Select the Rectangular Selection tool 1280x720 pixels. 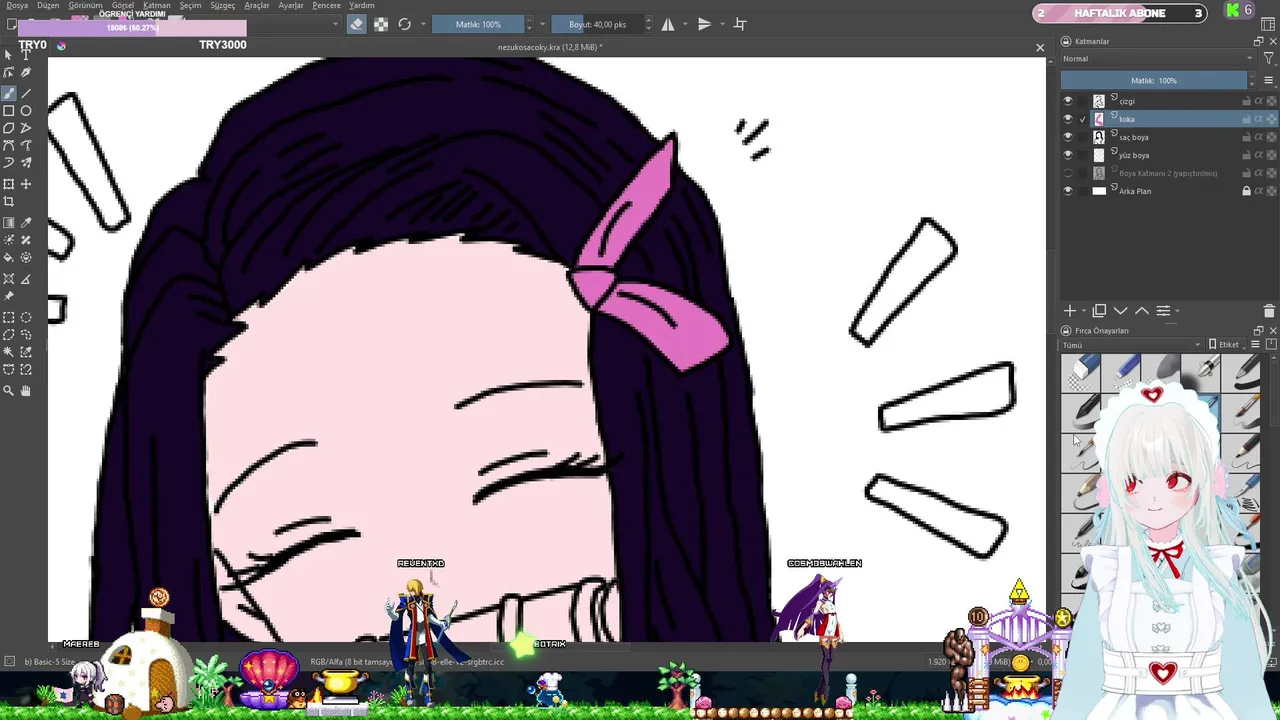(8, 317)
